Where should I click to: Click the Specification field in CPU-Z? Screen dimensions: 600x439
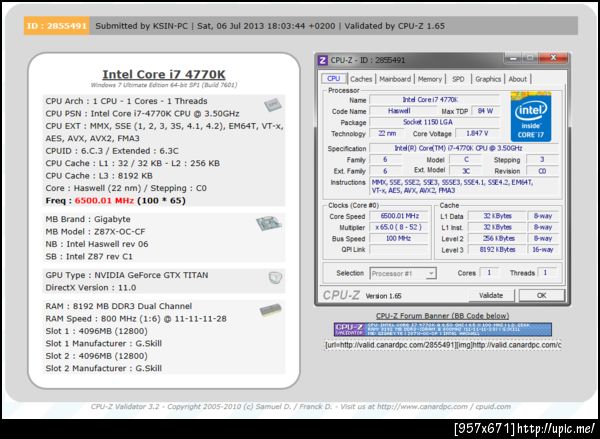click(x=464, y=148)
